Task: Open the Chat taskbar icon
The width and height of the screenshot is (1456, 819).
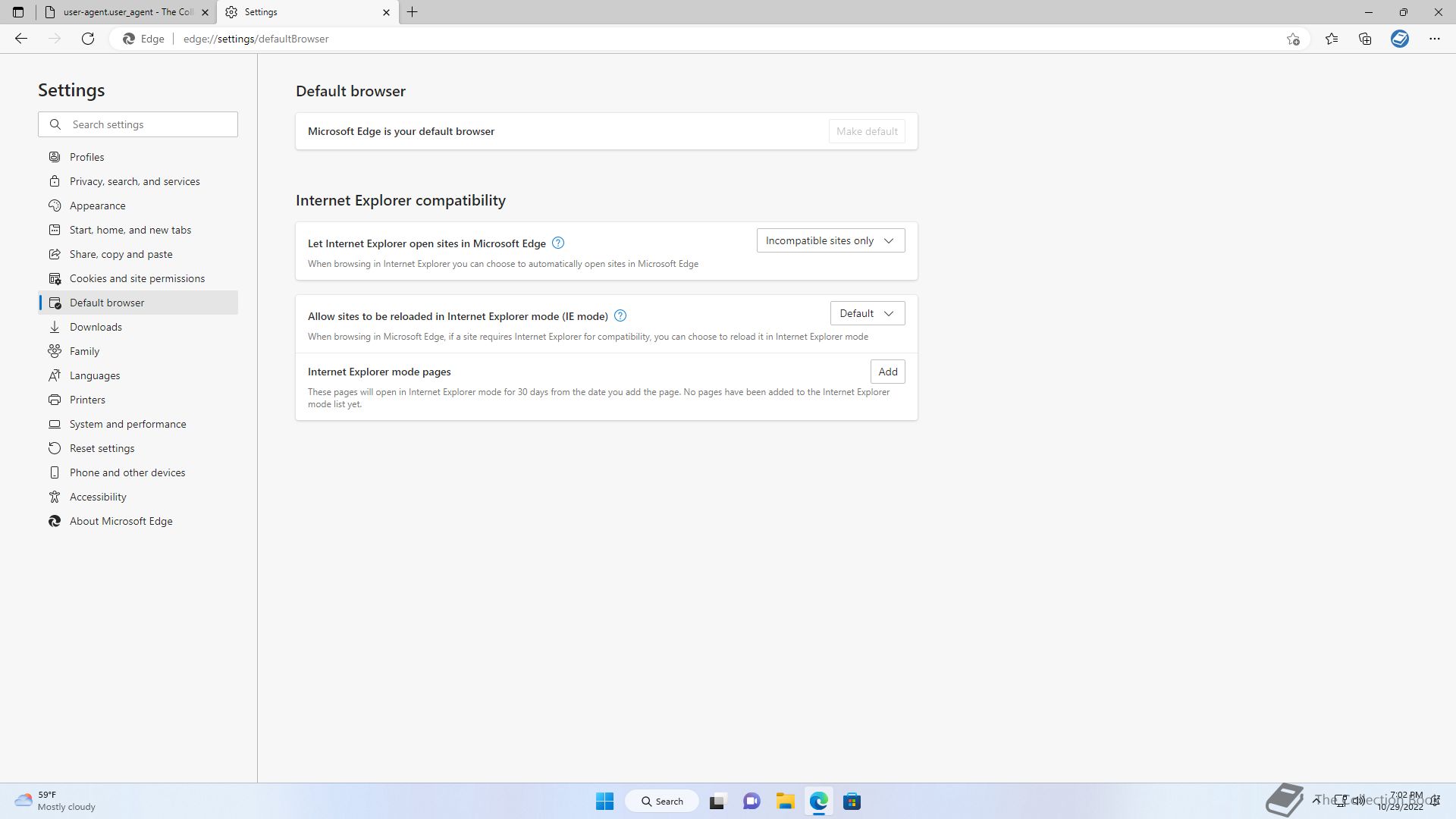Action: [x=752, y=801]
